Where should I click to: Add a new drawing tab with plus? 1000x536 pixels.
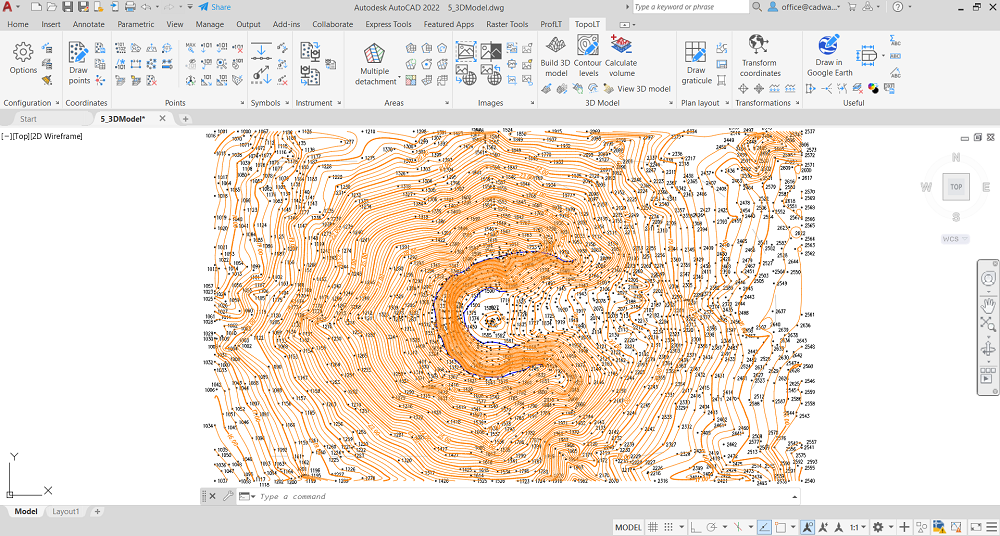tap(186, 119)
